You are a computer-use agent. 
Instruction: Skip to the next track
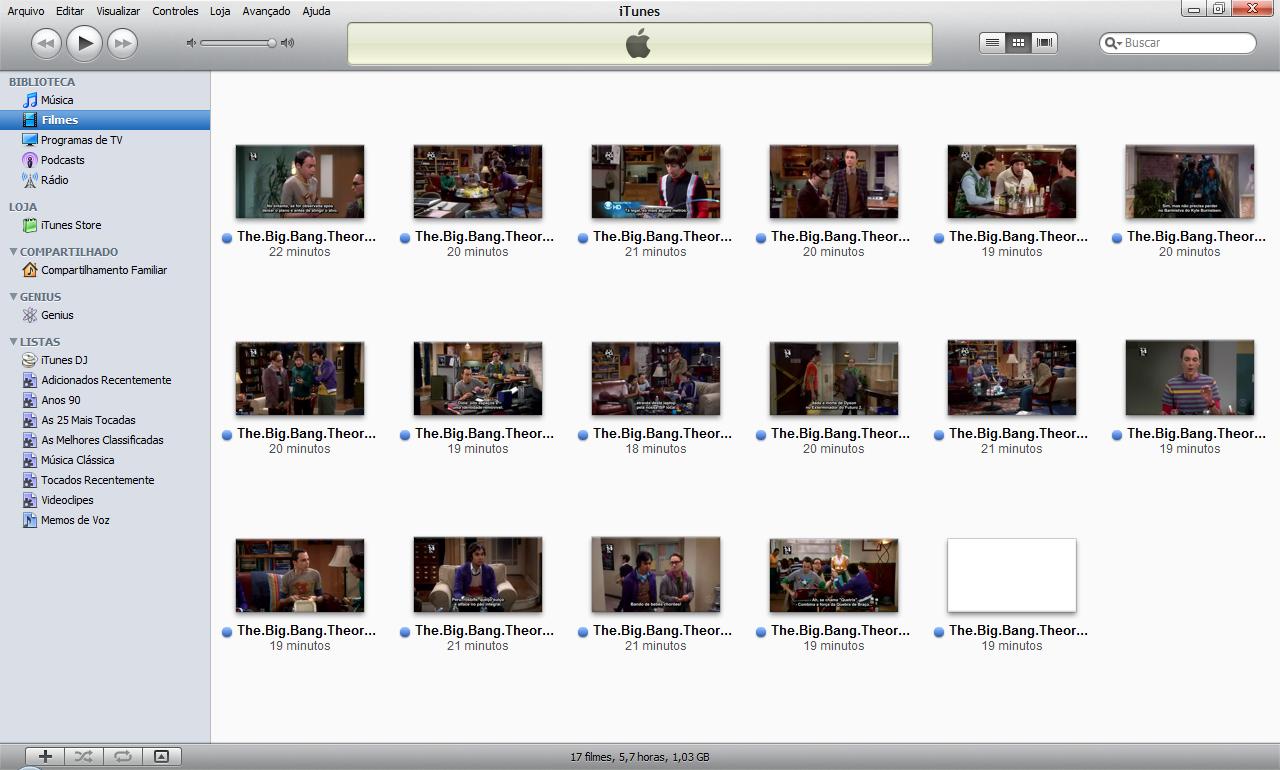(122, 43)
